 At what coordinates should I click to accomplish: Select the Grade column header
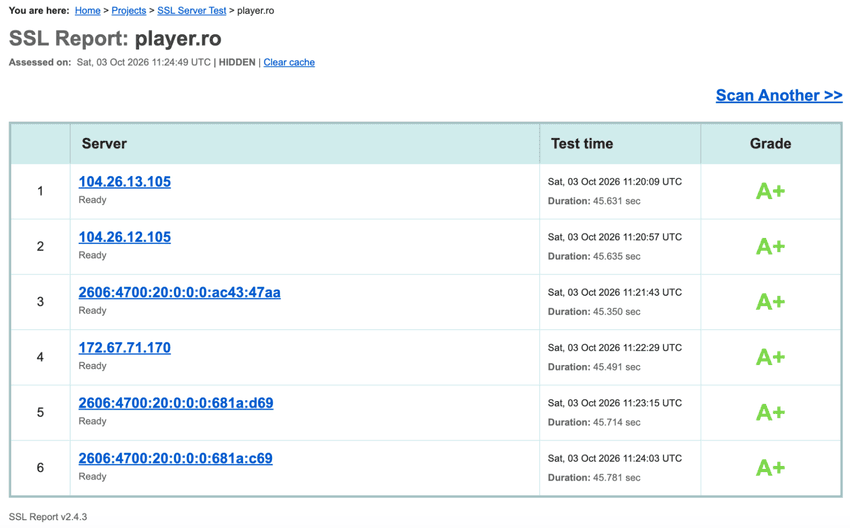tap(770, 144)
